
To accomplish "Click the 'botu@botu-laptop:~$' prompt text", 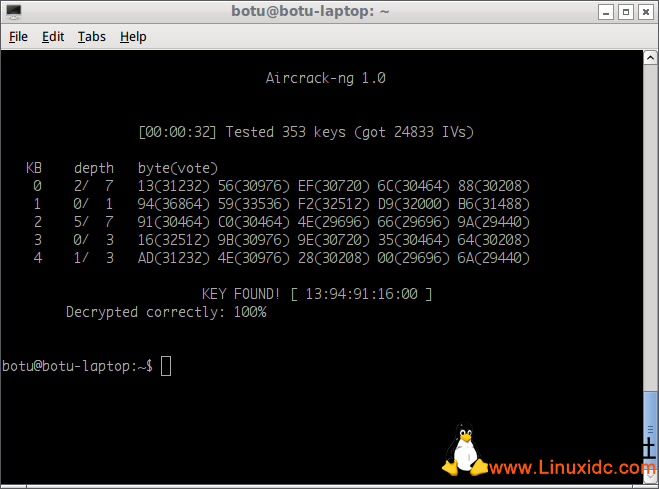I will [x=77, y=366].
